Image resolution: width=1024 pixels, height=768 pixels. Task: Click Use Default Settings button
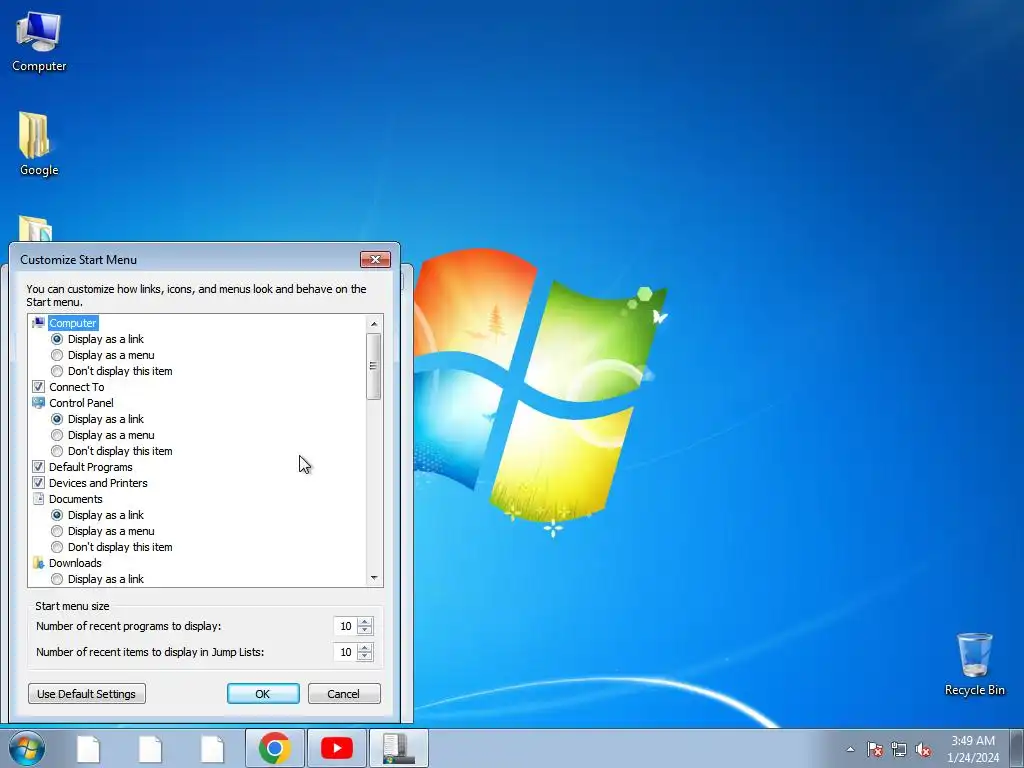(x=87, y=694)
